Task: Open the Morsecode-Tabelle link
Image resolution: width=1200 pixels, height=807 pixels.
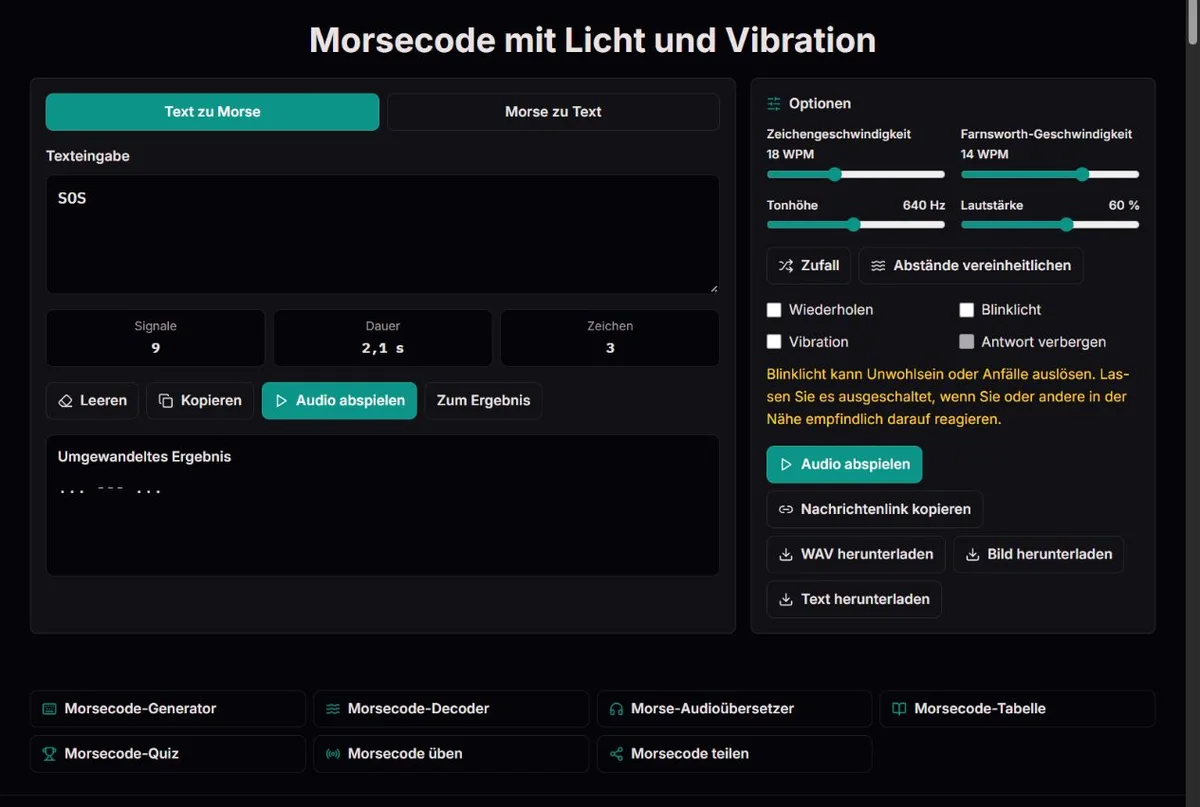Action: tap(1017, 709)
